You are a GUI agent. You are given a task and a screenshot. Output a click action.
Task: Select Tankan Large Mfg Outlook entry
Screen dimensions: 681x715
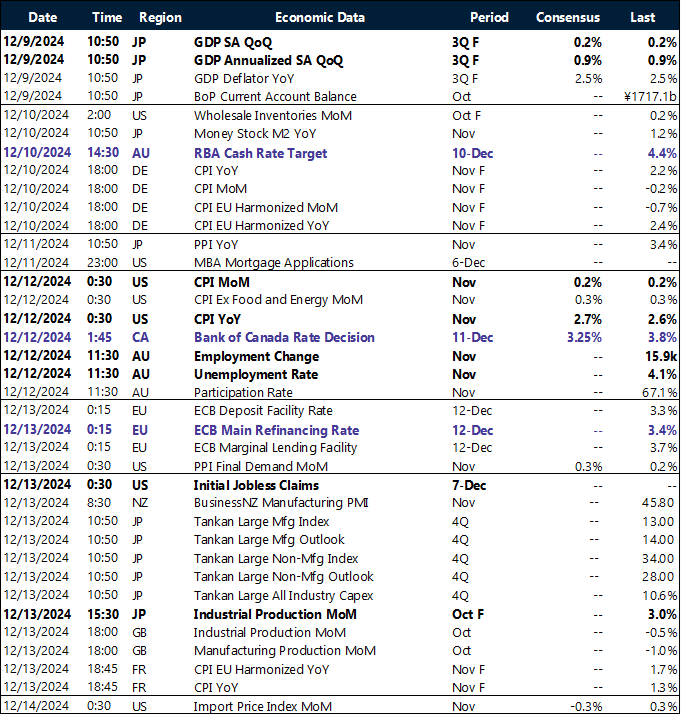pos(269,539)
